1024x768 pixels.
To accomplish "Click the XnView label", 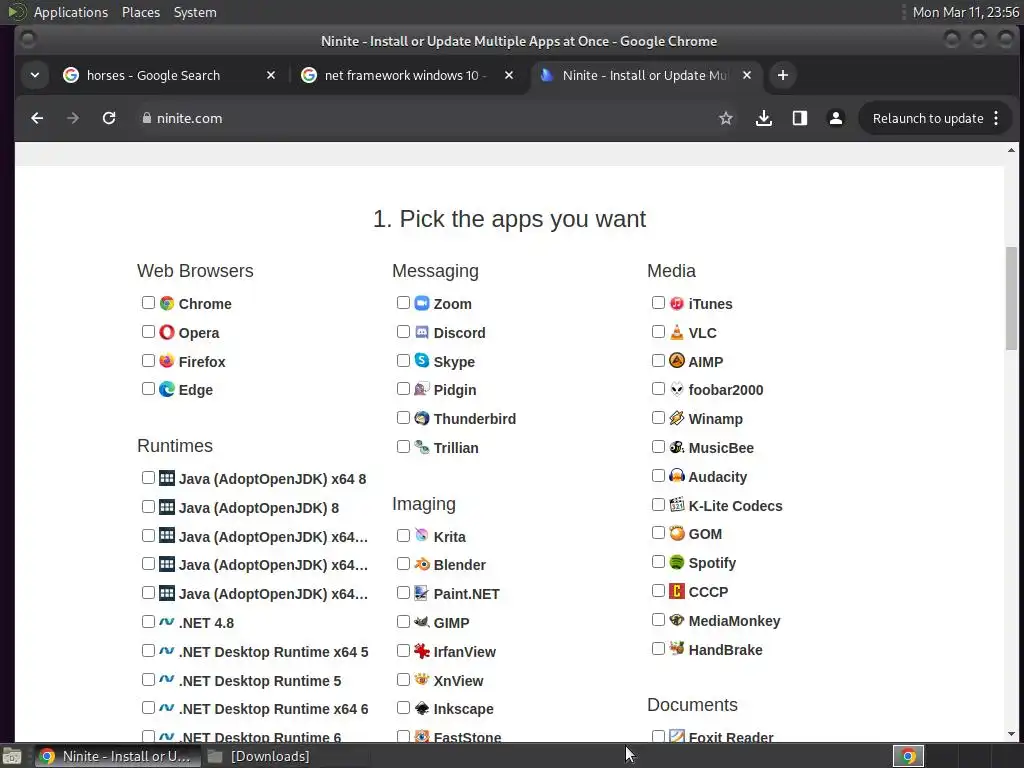I will pos(458,680).
